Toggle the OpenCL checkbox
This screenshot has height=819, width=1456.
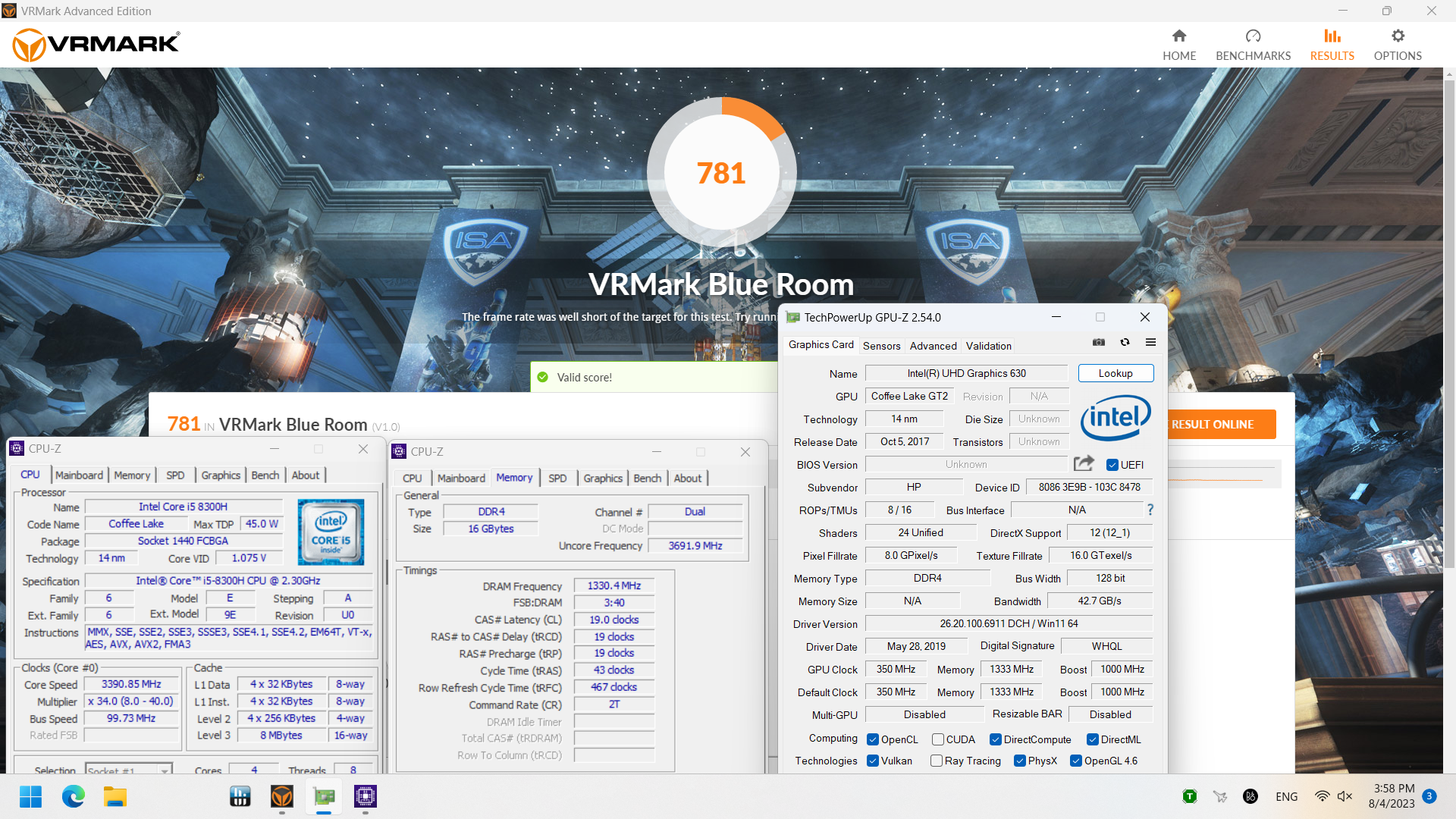point(873,739)
